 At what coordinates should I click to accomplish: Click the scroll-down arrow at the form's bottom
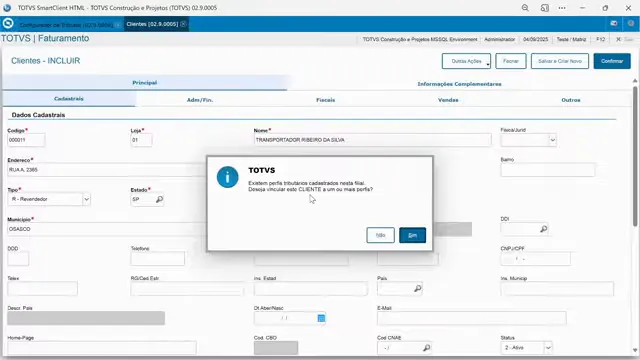[635, 350]
